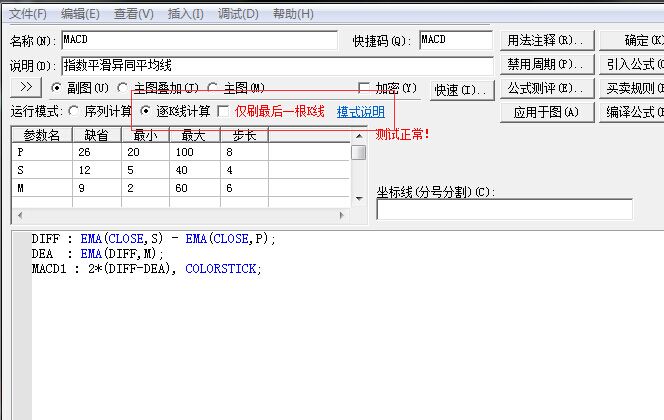This screenshot has width=664, height=420.
Task: Open the 文件(F) menu
Action: click(28, 14)
